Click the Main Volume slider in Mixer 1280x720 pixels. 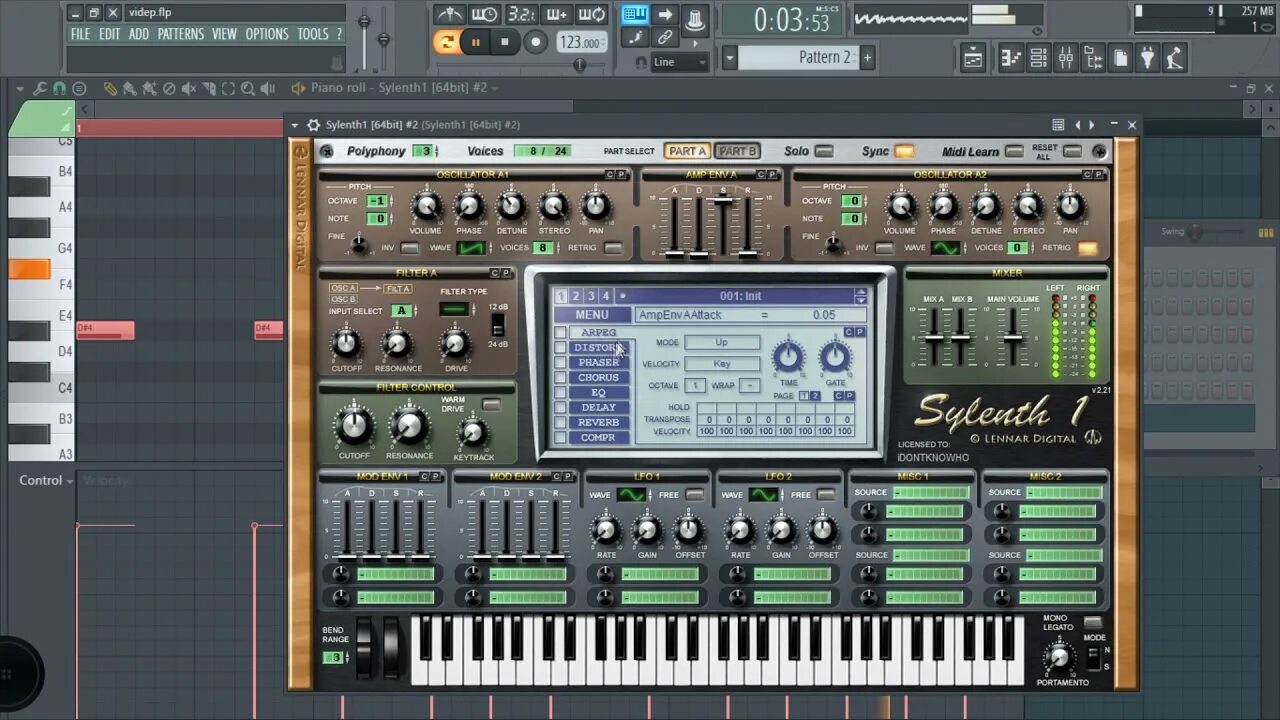point(1014,337)
